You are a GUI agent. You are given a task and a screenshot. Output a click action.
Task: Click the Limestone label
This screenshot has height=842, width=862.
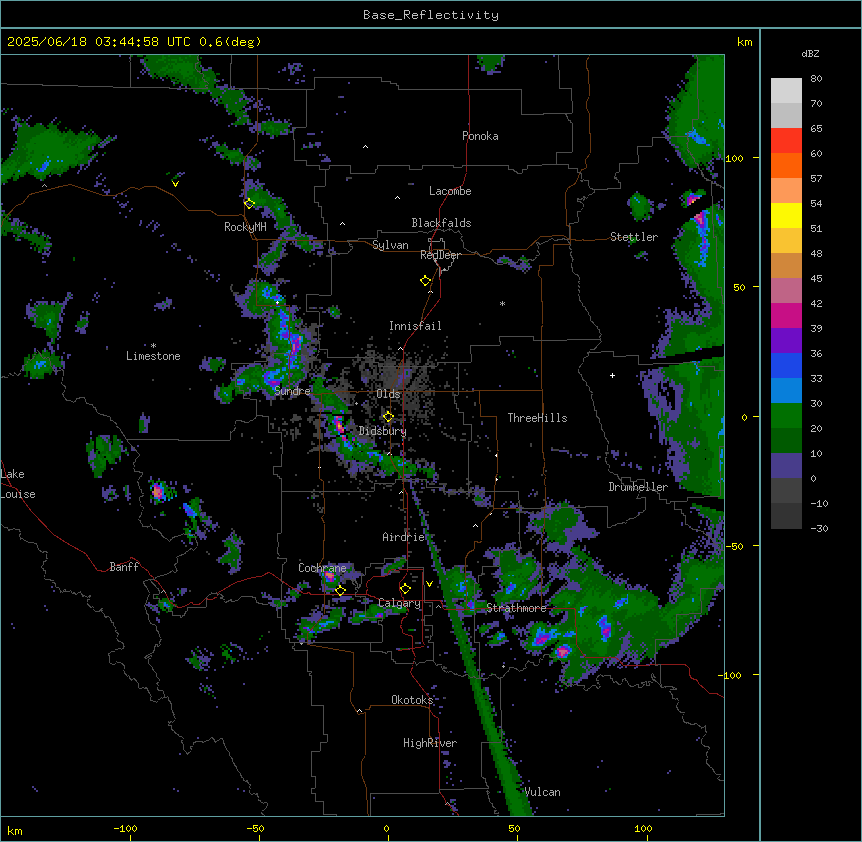[153, 356]
